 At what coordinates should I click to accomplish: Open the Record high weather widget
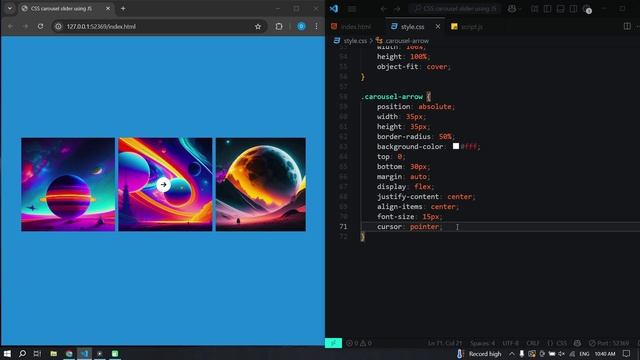click(479, 354)
